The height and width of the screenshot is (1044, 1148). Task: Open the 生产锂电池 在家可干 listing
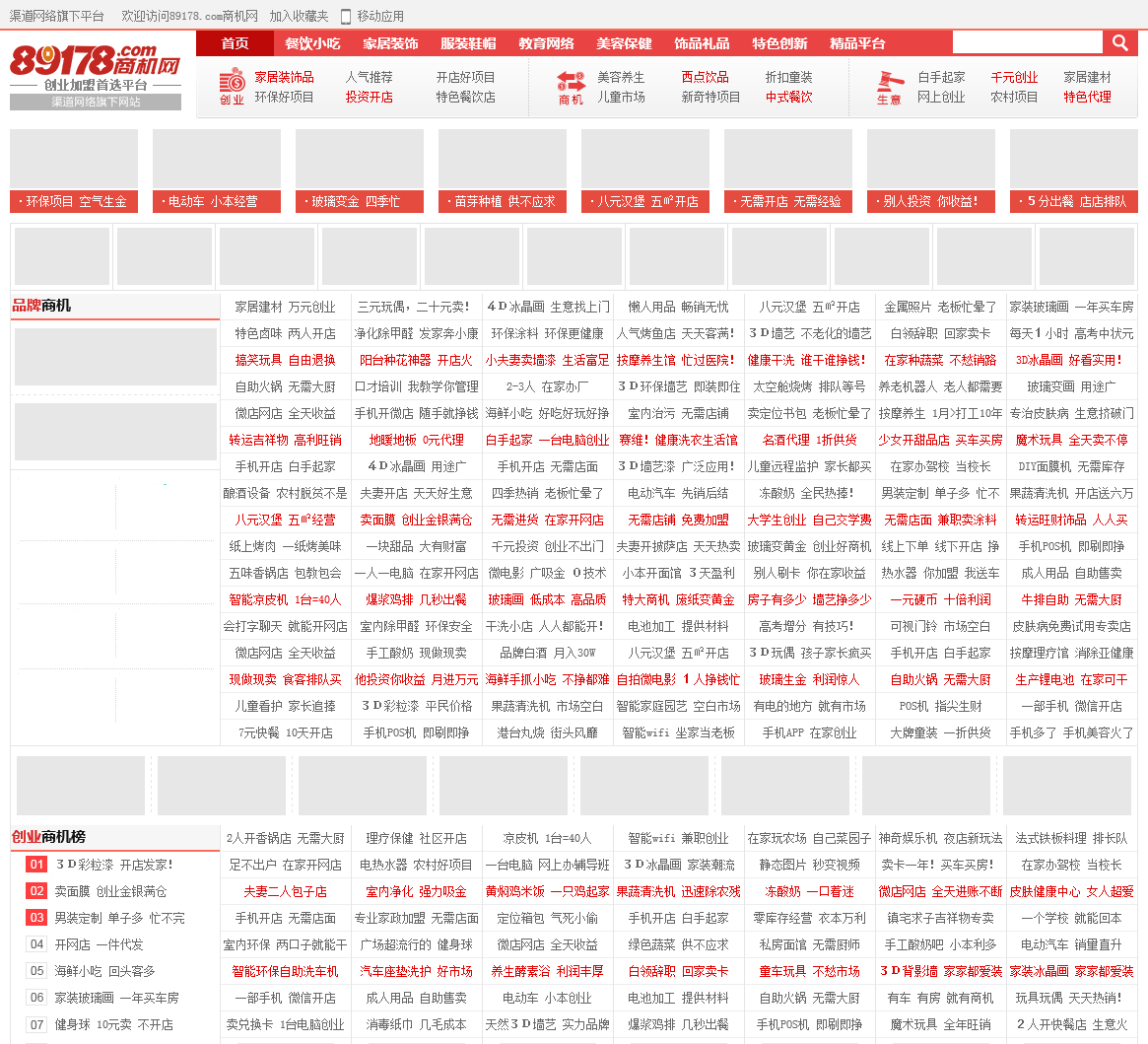click(x=1071, y=679)
